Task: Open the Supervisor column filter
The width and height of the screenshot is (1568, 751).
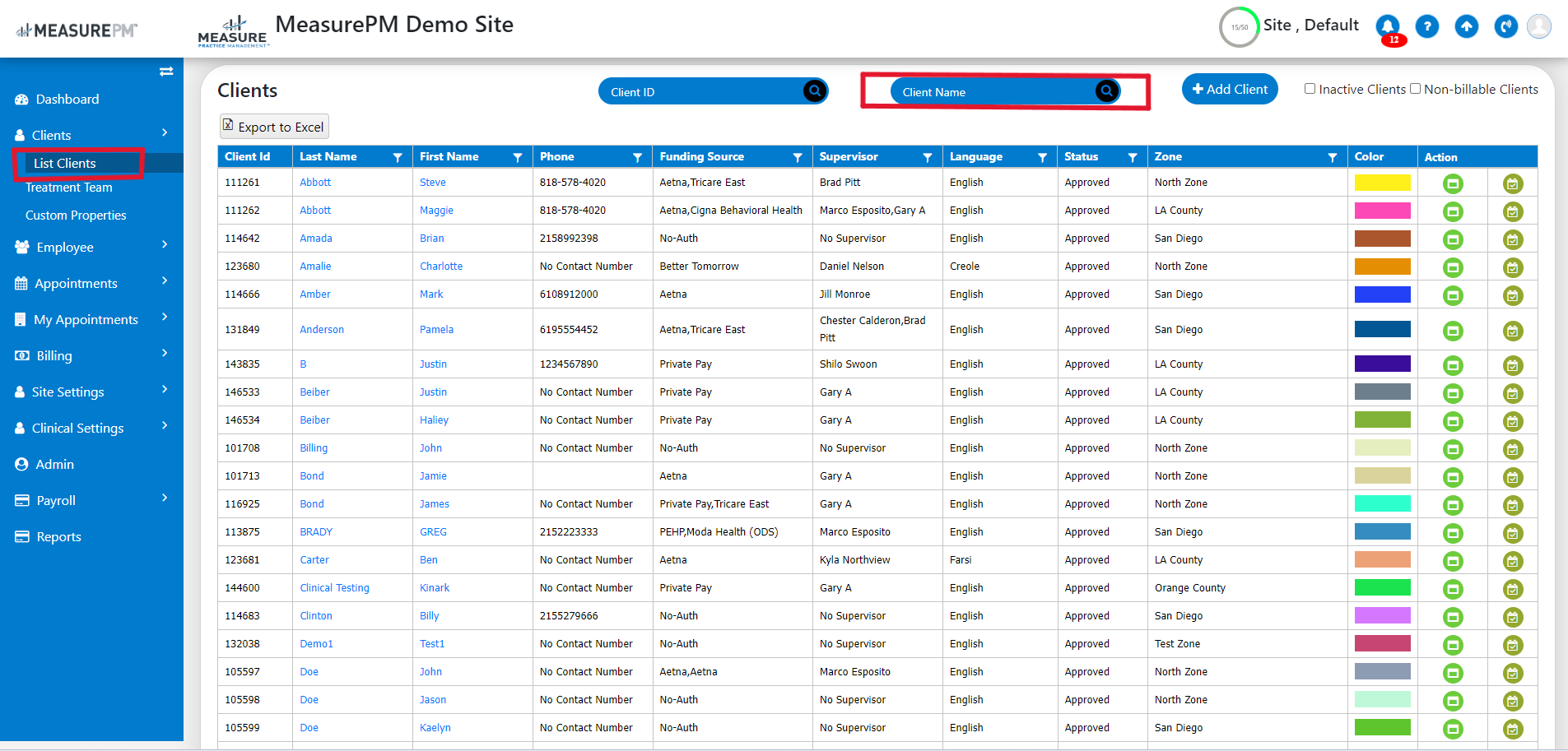Action: tap(928, 157)
